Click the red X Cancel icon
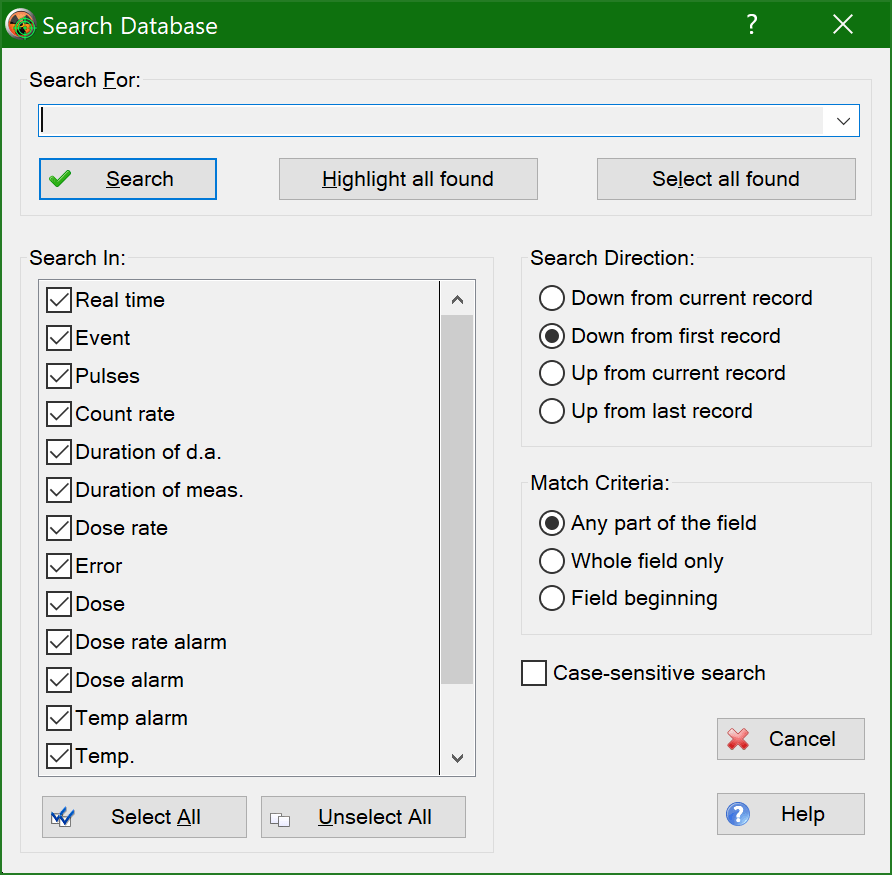Screen dimensions: 892x875 pos(738,739)
